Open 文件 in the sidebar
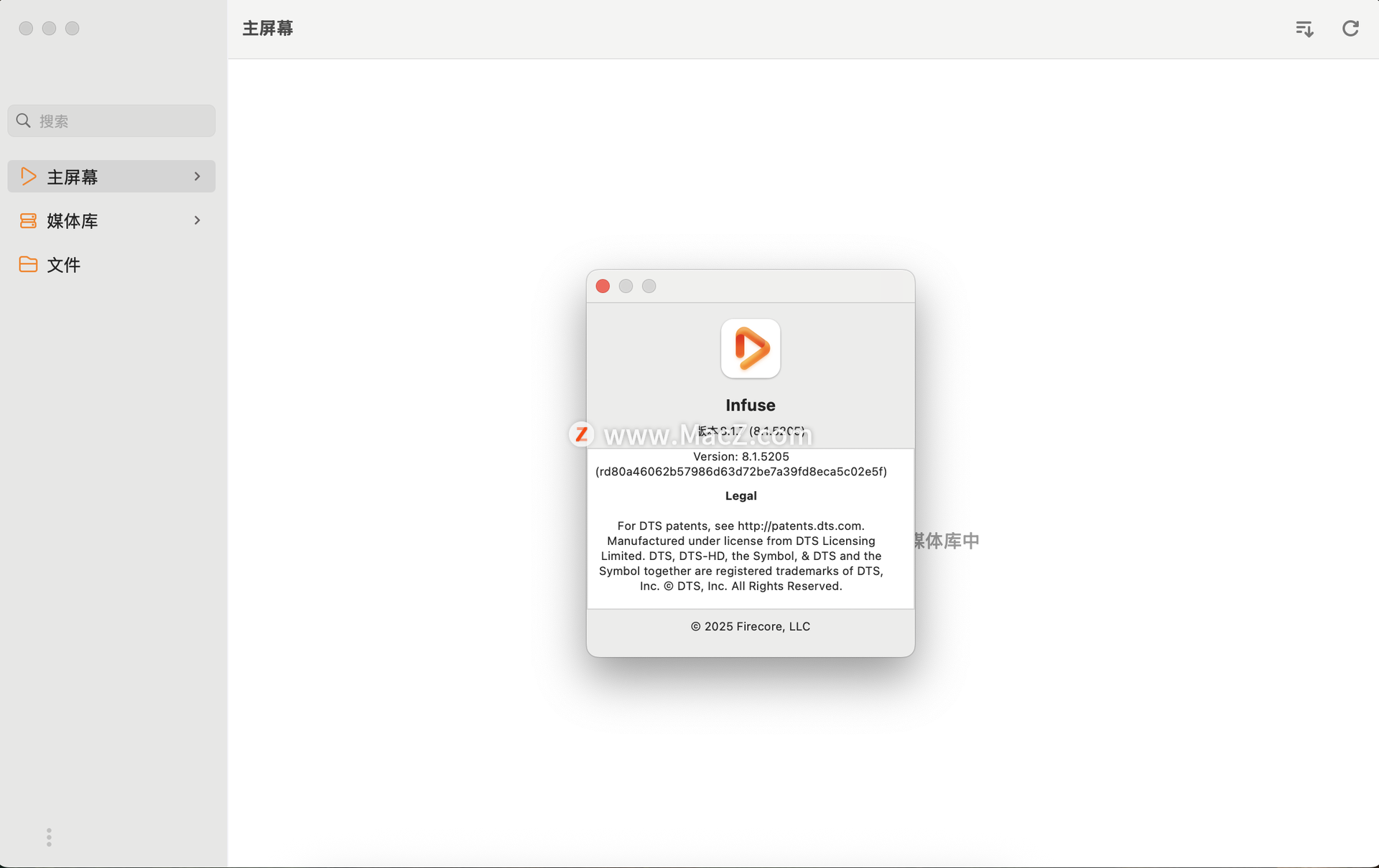 [x=111, y=264]
